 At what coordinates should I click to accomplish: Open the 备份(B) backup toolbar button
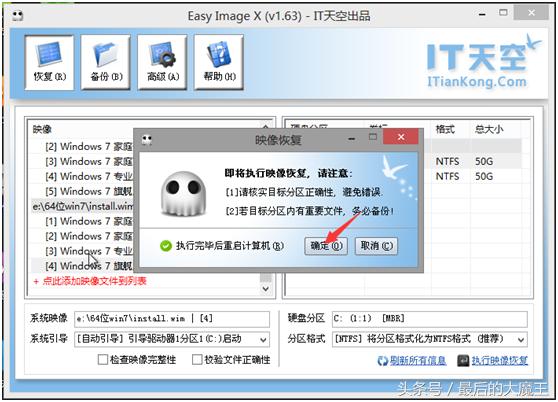coord(106,62)
